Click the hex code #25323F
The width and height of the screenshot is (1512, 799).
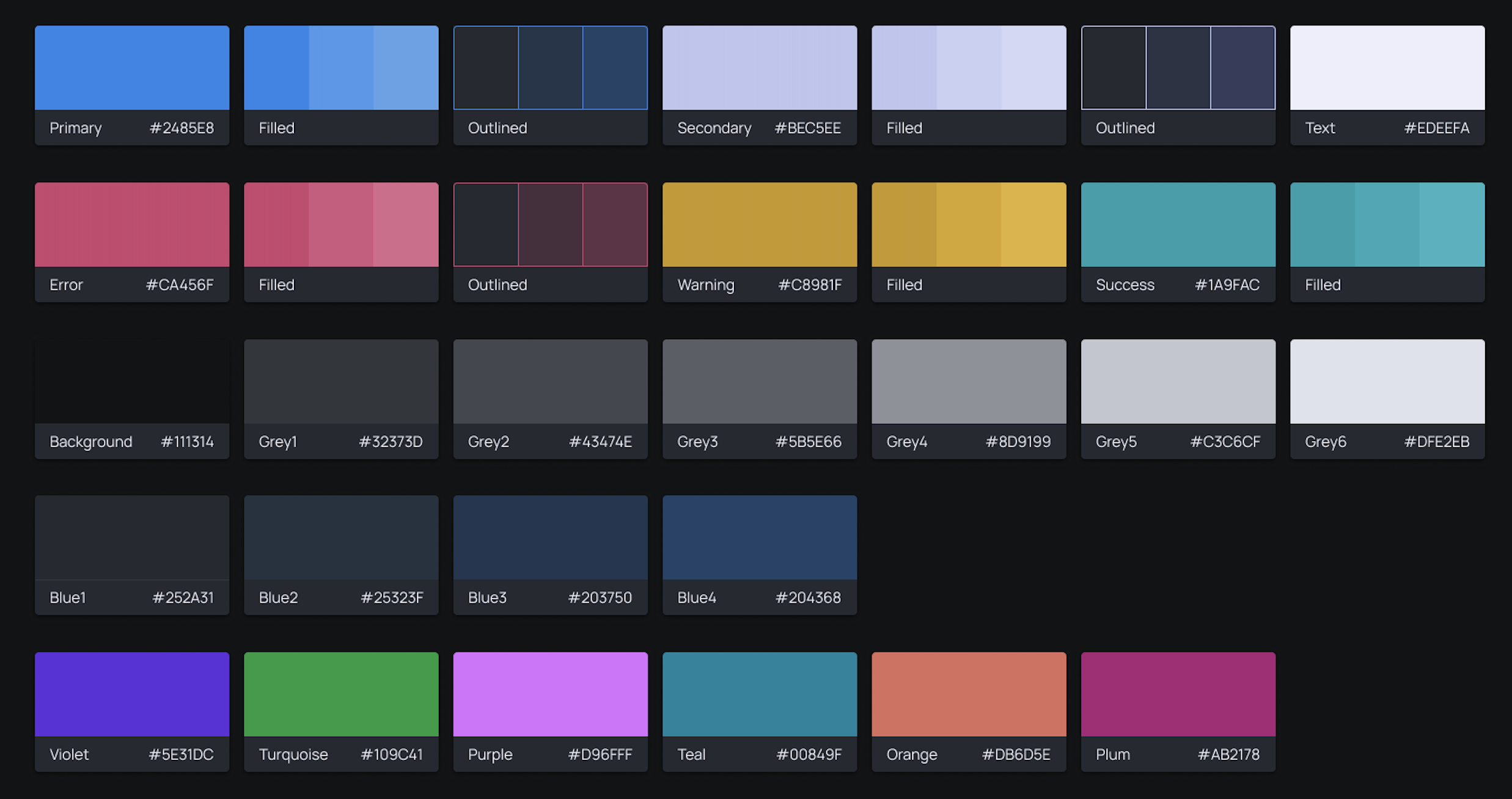[x=392, y=597]
